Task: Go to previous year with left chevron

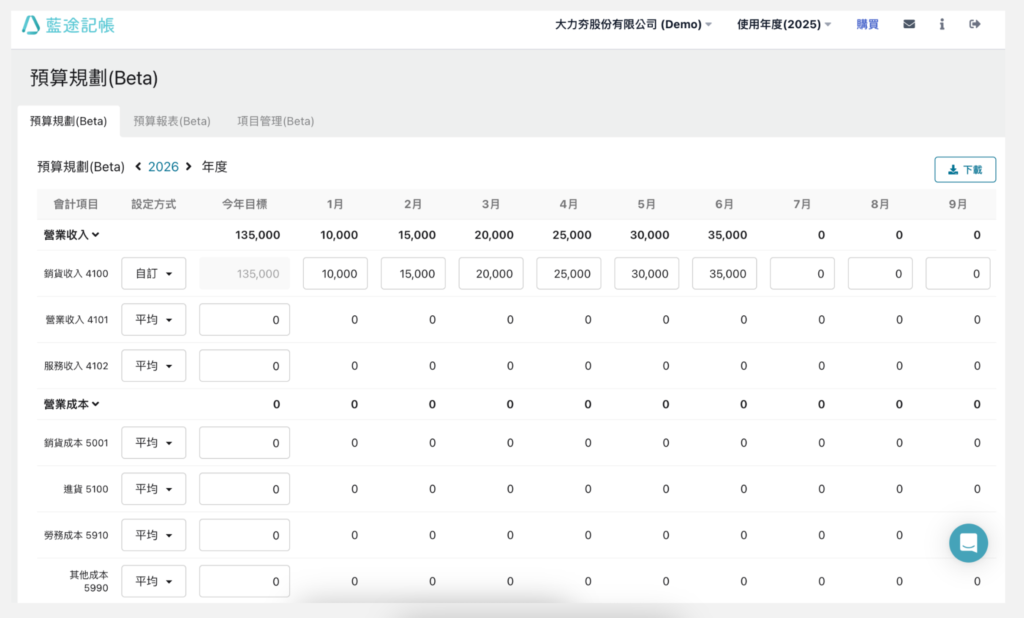Action: click(138, 167)
